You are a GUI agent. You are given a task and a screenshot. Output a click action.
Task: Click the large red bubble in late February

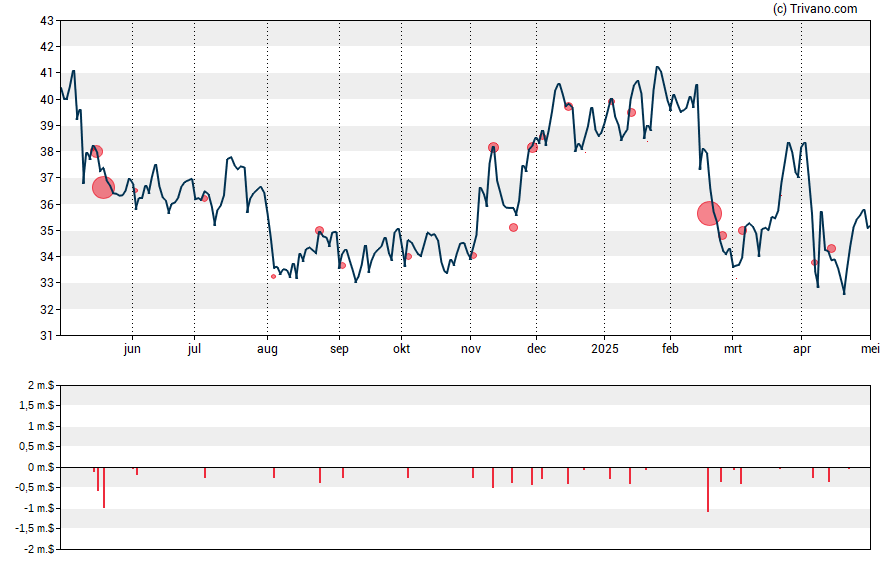pyautogui.click(x=709, y=213)
